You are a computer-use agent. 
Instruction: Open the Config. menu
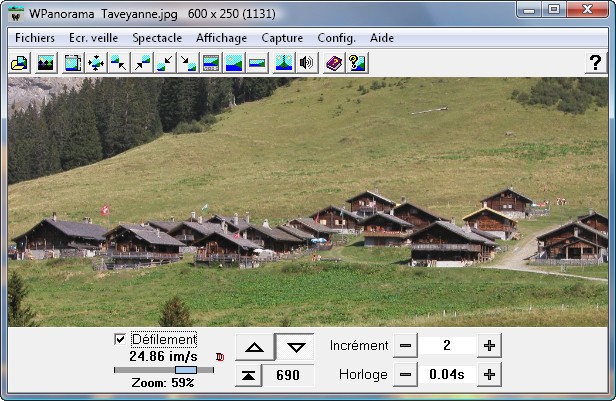[336, 38]
